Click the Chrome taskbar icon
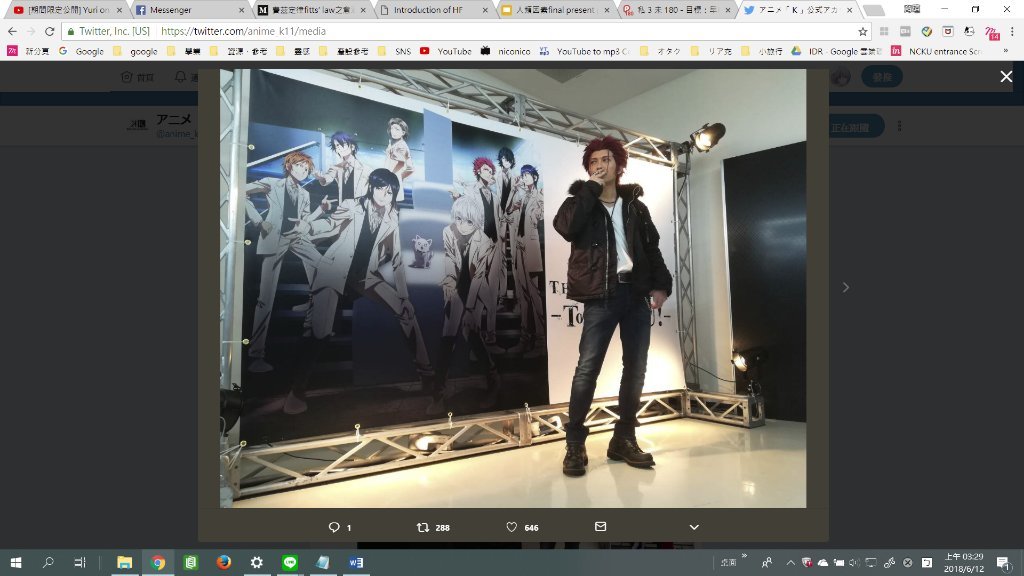Viewport: 1024px width, 576px height. coord(157,562)
